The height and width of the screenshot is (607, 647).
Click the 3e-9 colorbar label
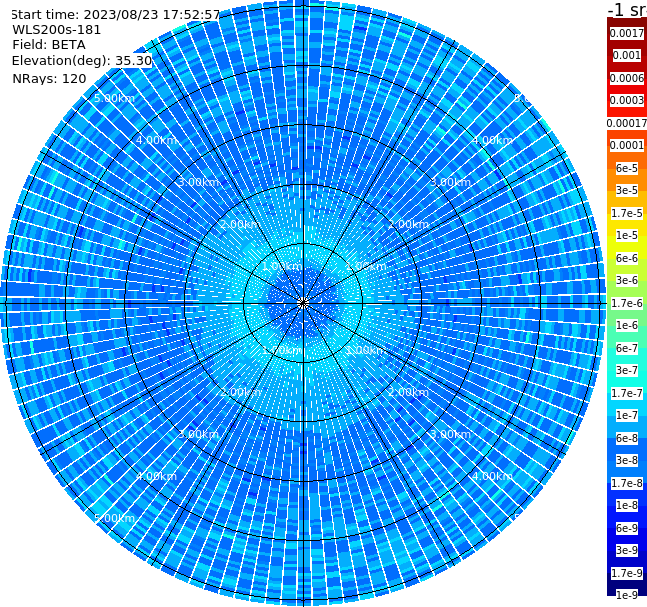[627, 550]
